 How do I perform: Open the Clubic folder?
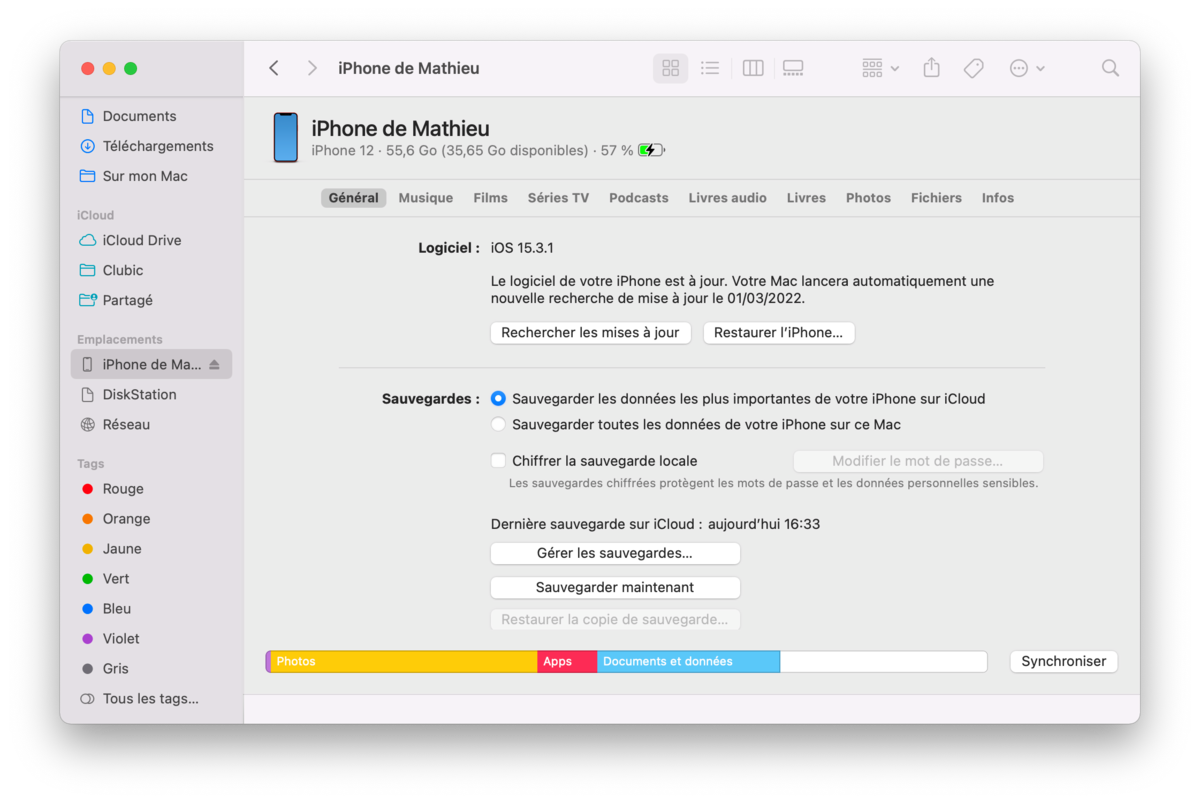[123, 270]
